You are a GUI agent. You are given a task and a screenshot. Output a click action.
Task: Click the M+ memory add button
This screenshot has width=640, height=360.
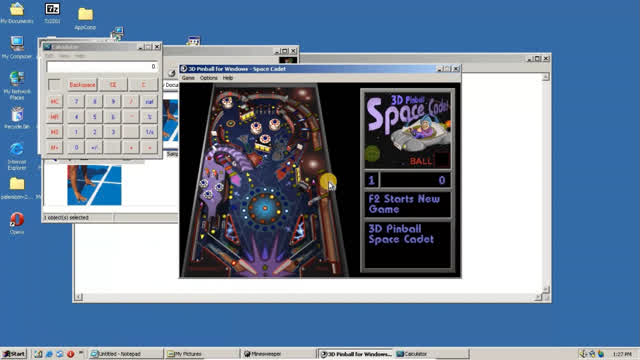click(x=54, y=147)
